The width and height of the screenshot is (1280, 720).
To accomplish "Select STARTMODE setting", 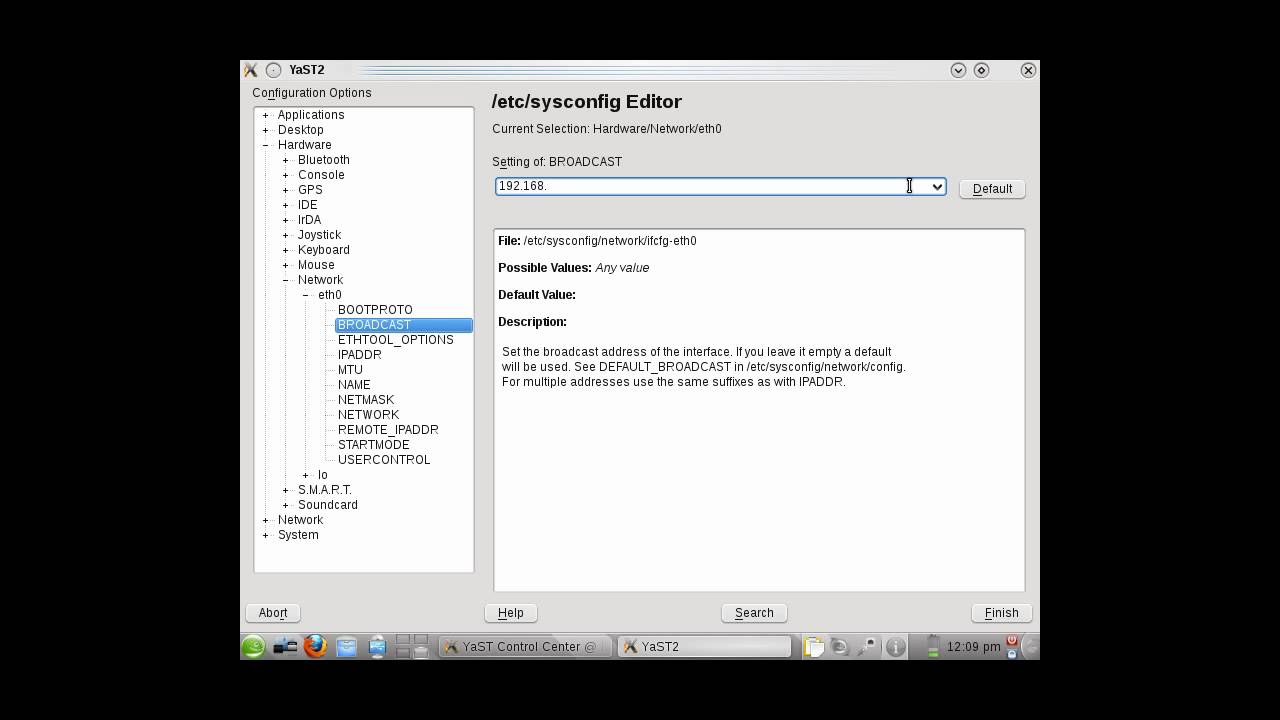I will (373, 445).
